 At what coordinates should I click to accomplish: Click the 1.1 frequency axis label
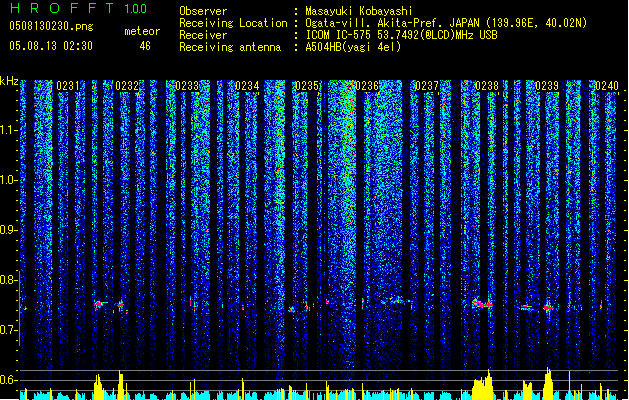[8, 130]
